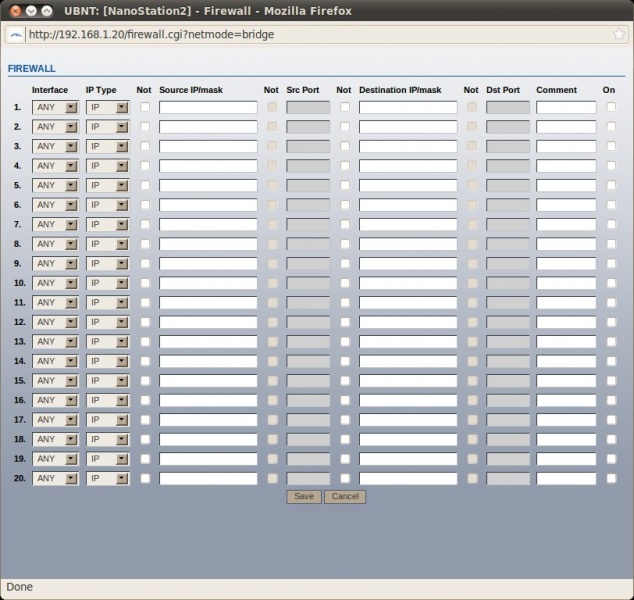634x600 pixels.
Task: Open the IP Type dropdown for rule 2
Action: click(x=108, y=127)
